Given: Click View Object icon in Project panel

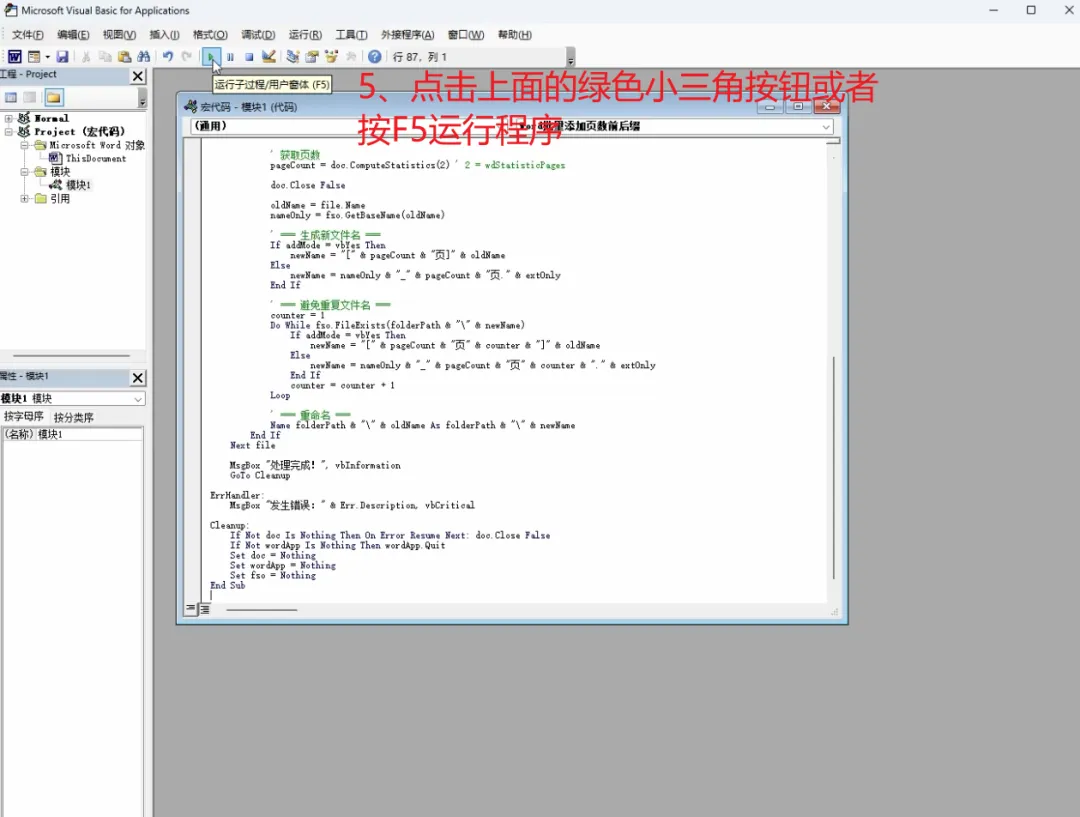Looking at the screenshot, I should click(30, 97).
